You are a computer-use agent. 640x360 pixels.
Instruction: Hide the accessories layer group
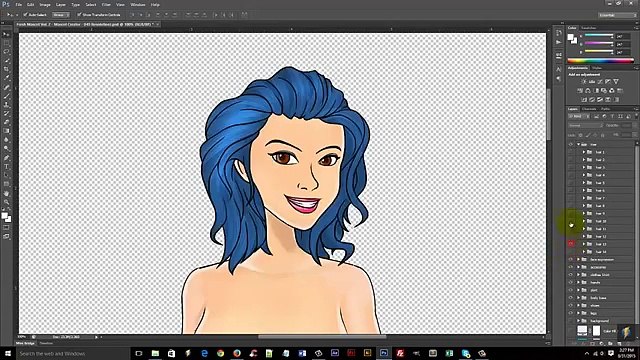click(x=571, y=267)
